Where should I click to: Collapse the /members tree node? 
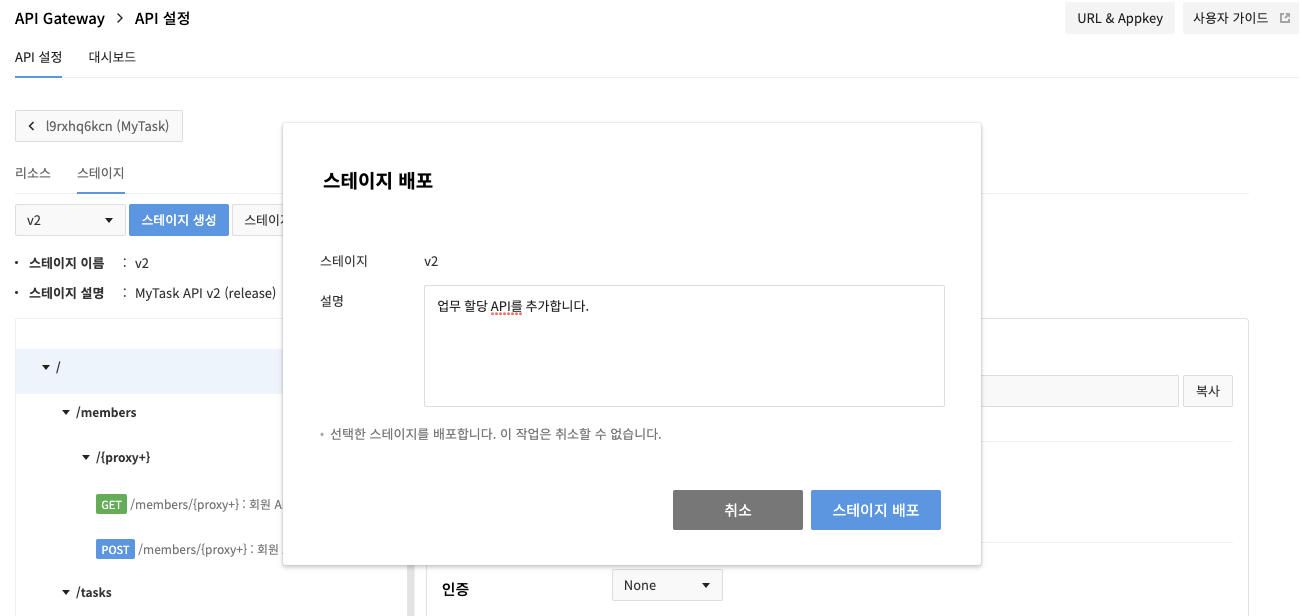[x=66, y=412]
